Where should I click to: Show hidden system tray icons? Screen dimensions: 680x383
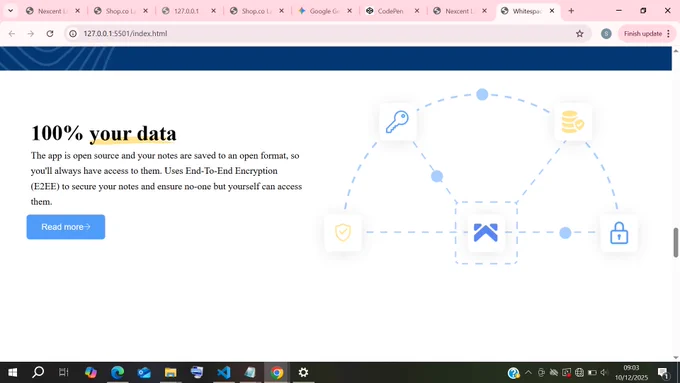528,372
